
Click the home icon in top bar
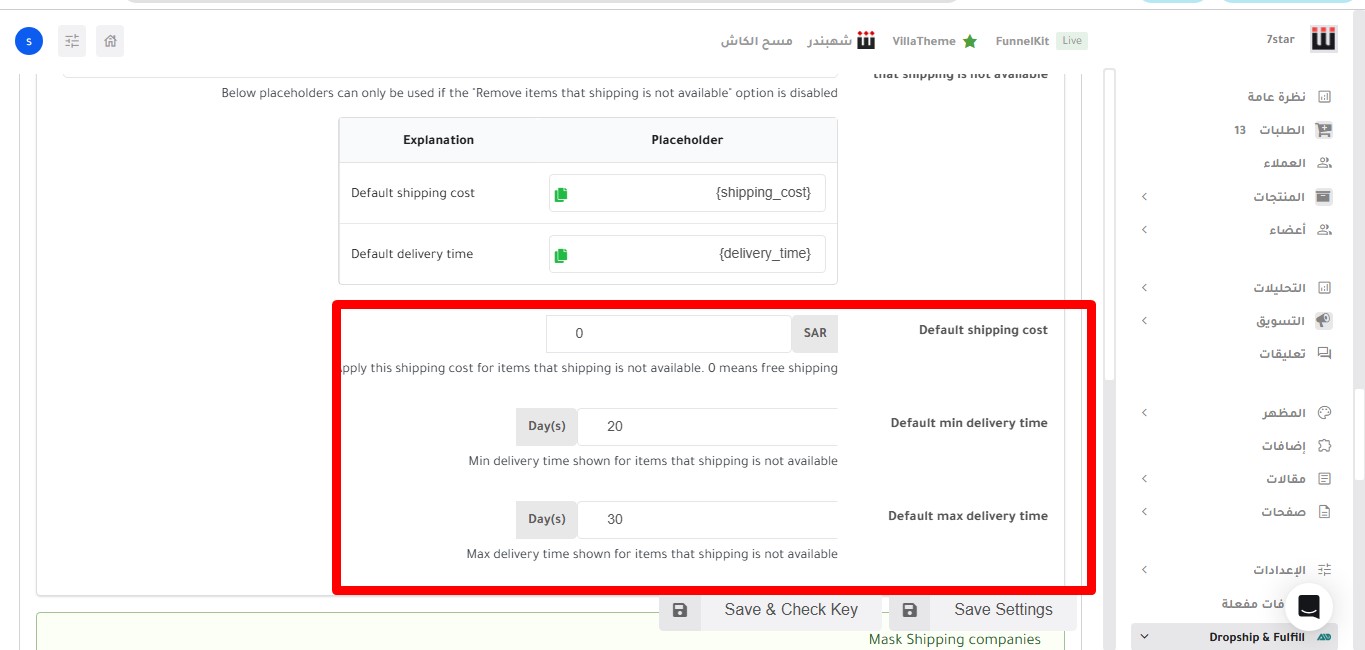pos(110,41)
